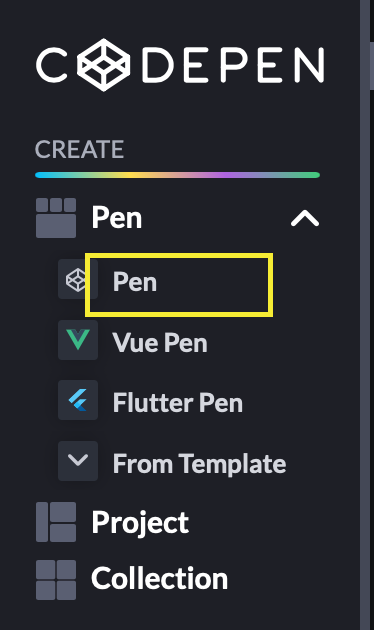Click the Pen layout icon under Create
Viewport: 374px width, 630px height.
56,218
